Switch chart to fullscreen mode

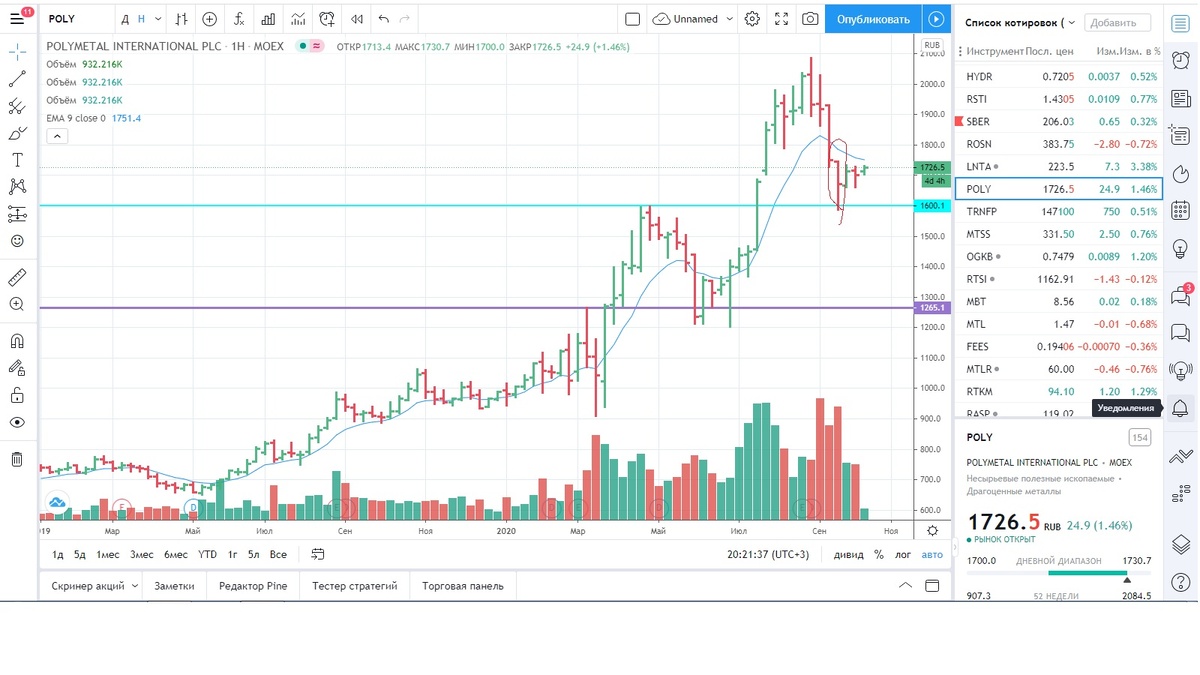tap(781, 19)
